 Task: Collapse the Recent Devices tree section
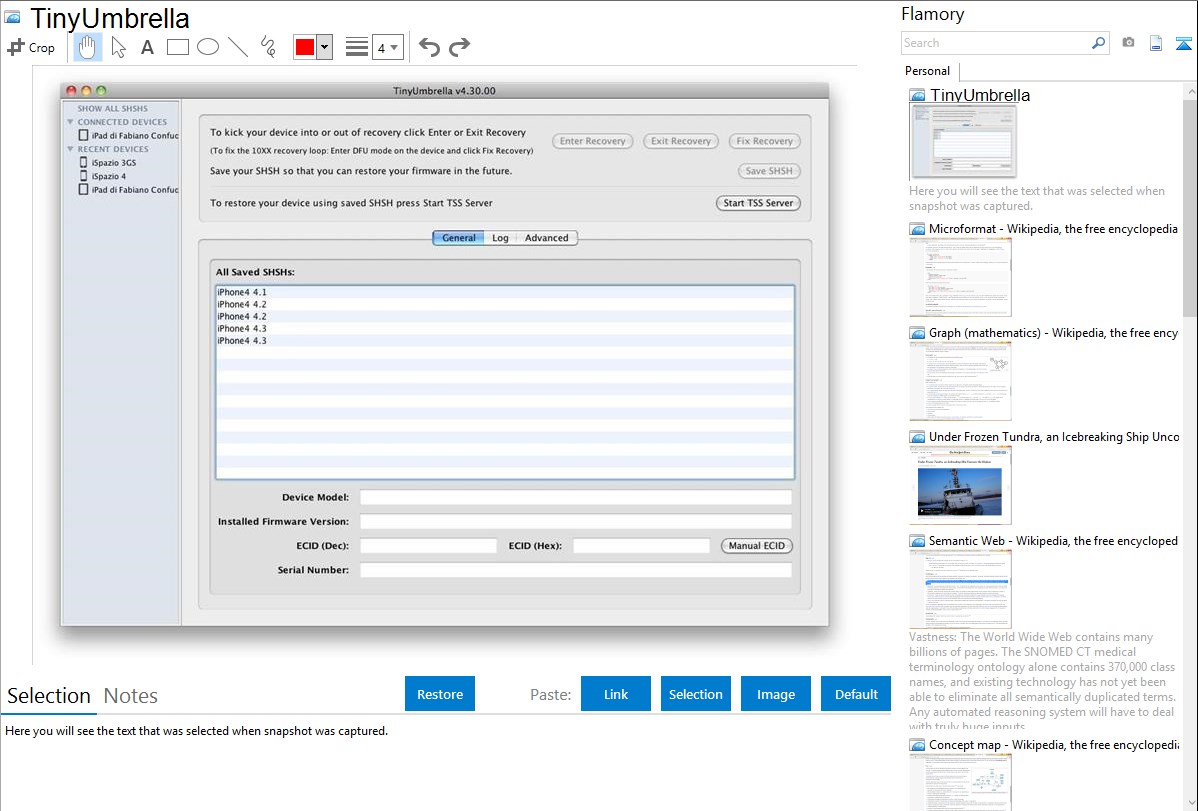[70, 149]
